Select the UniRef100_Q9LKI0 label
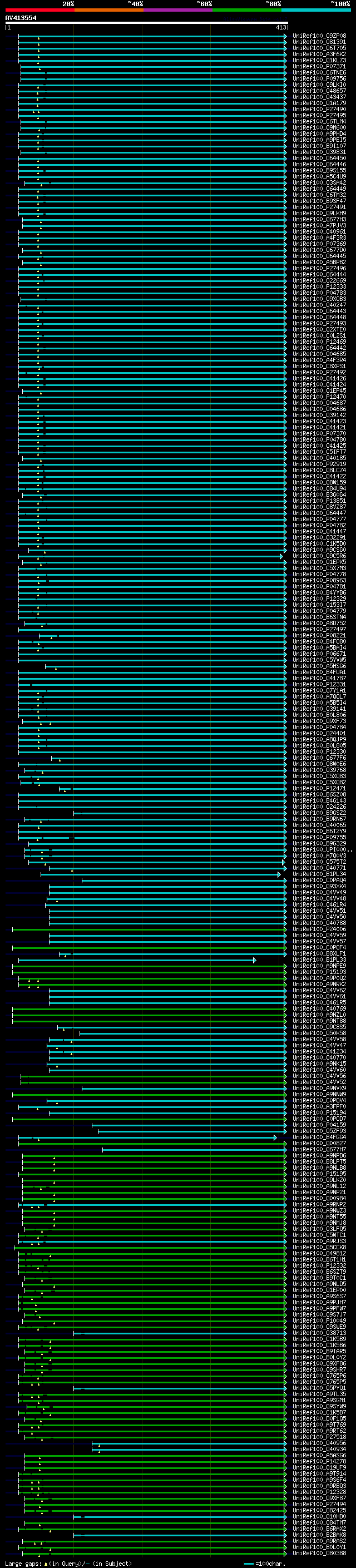The width and height of the screenshot is (356, 1568). (x=319, y=85)
